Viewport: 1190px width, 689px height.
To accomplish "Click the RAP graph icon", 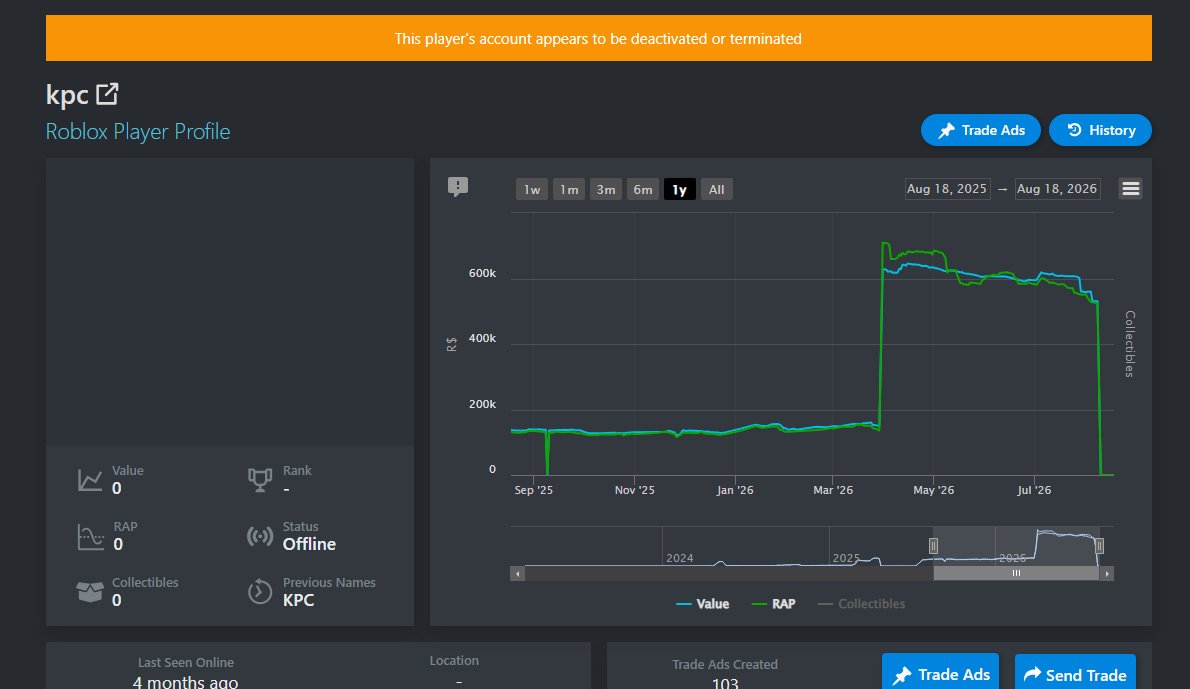I will 90,536.
